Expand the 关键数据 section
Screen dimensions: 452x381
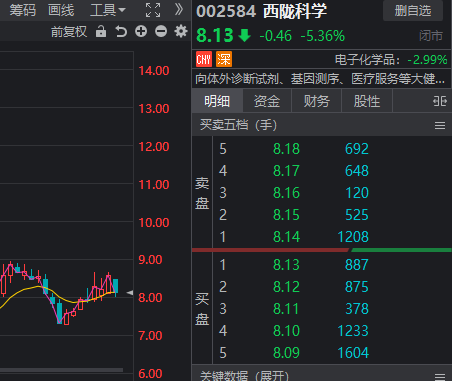[244, 376]
